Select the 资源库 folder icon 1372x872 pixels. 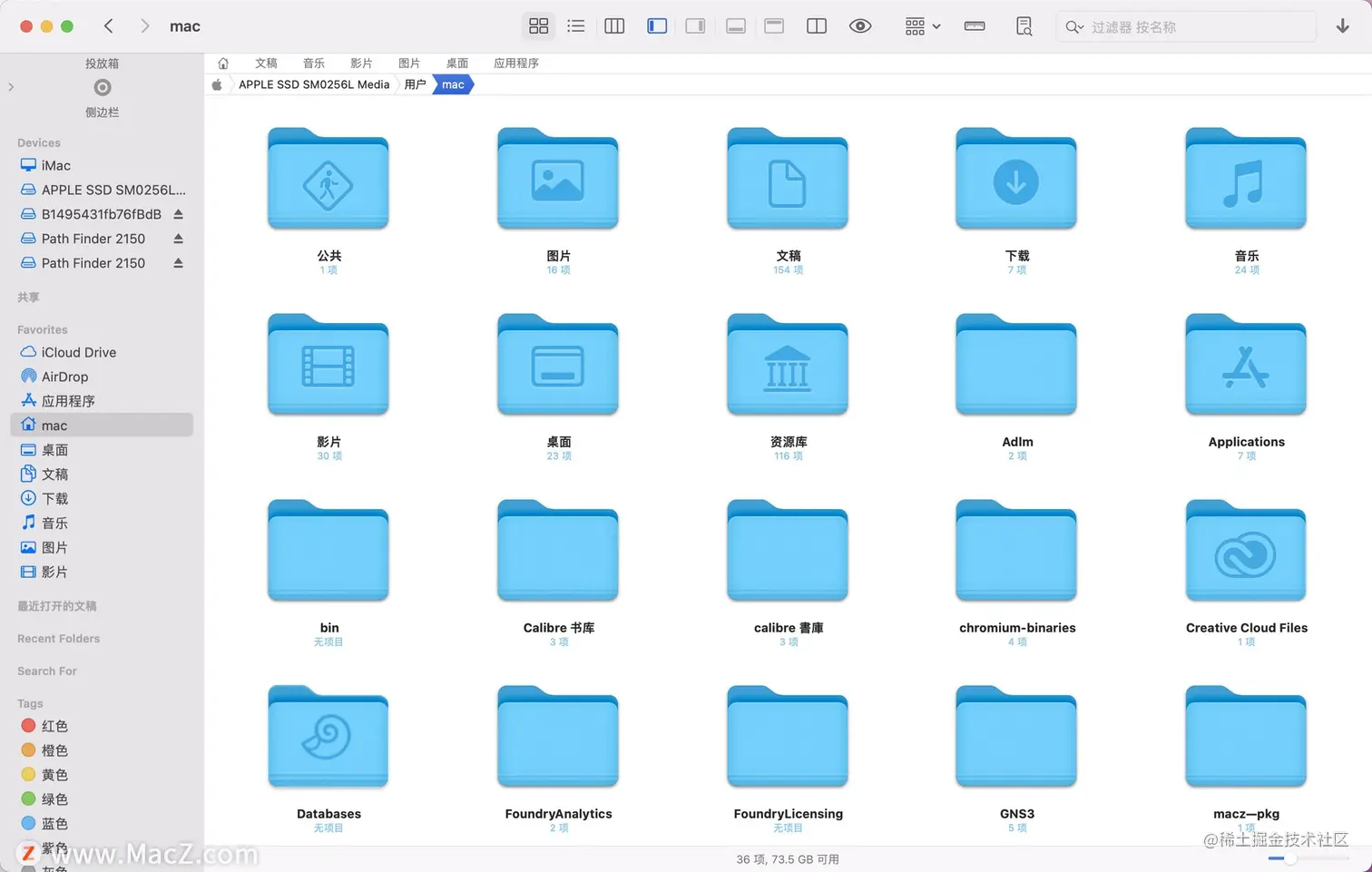coord(788,365)
